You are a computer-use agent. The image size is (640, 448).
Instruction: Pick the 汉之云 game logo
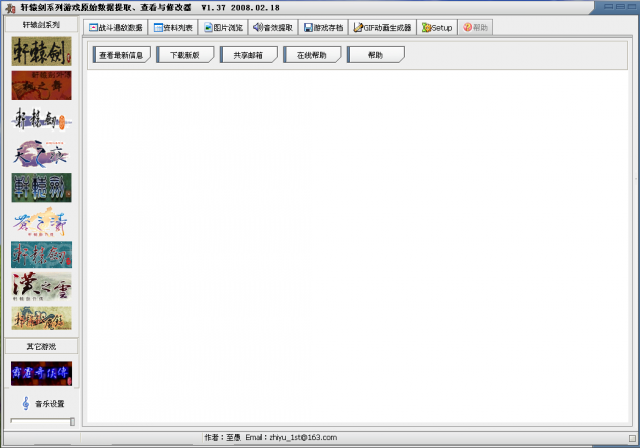coord(41,287)
